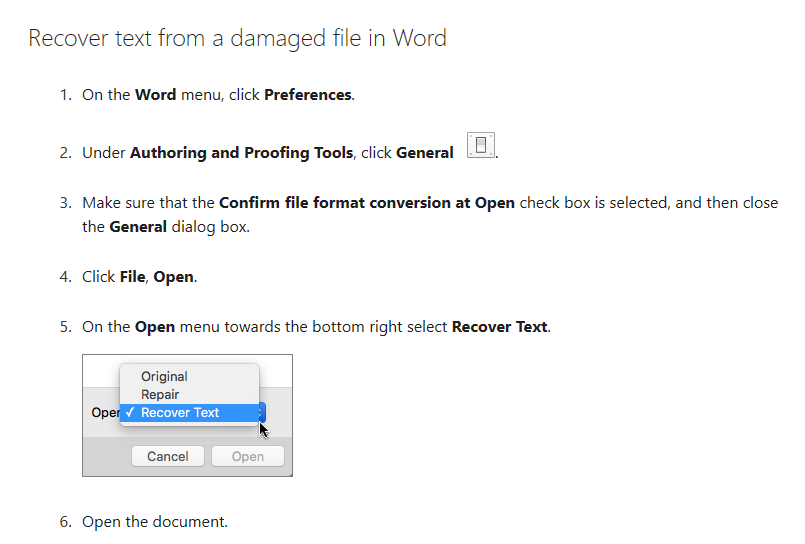Open the blue dropdown arrow beside Recover Text
This screenshot has width=805, height=544.
tap(262, 413)
